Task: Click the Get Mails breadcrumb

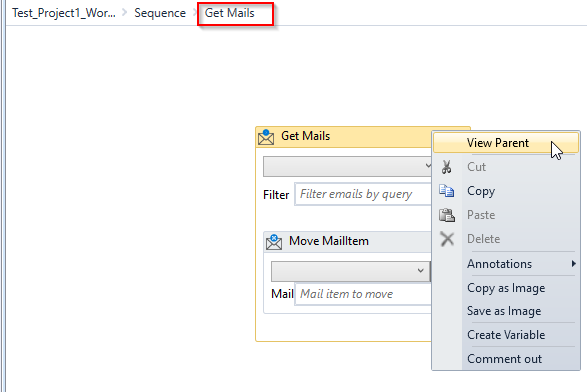Action: [x=229, y=13]
